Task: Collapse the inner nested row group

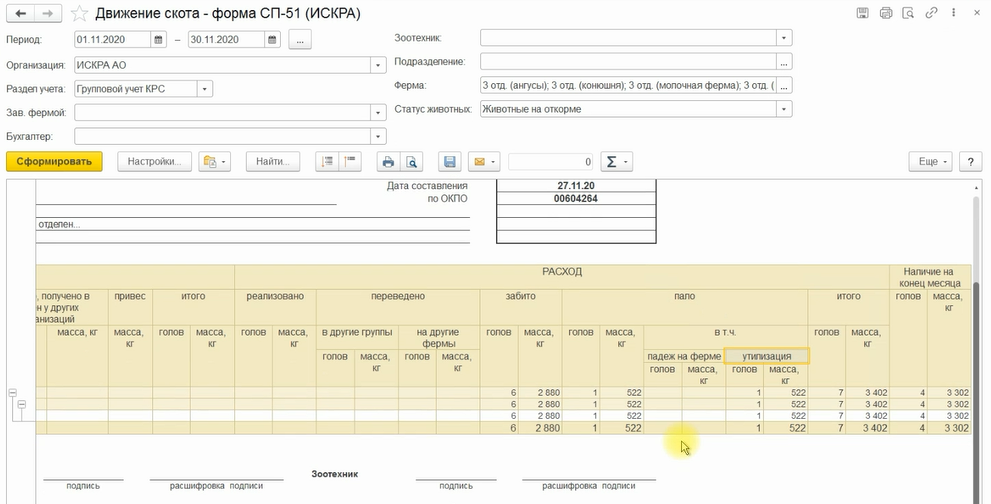Action: pyautogui.click(x=21, y=404)
